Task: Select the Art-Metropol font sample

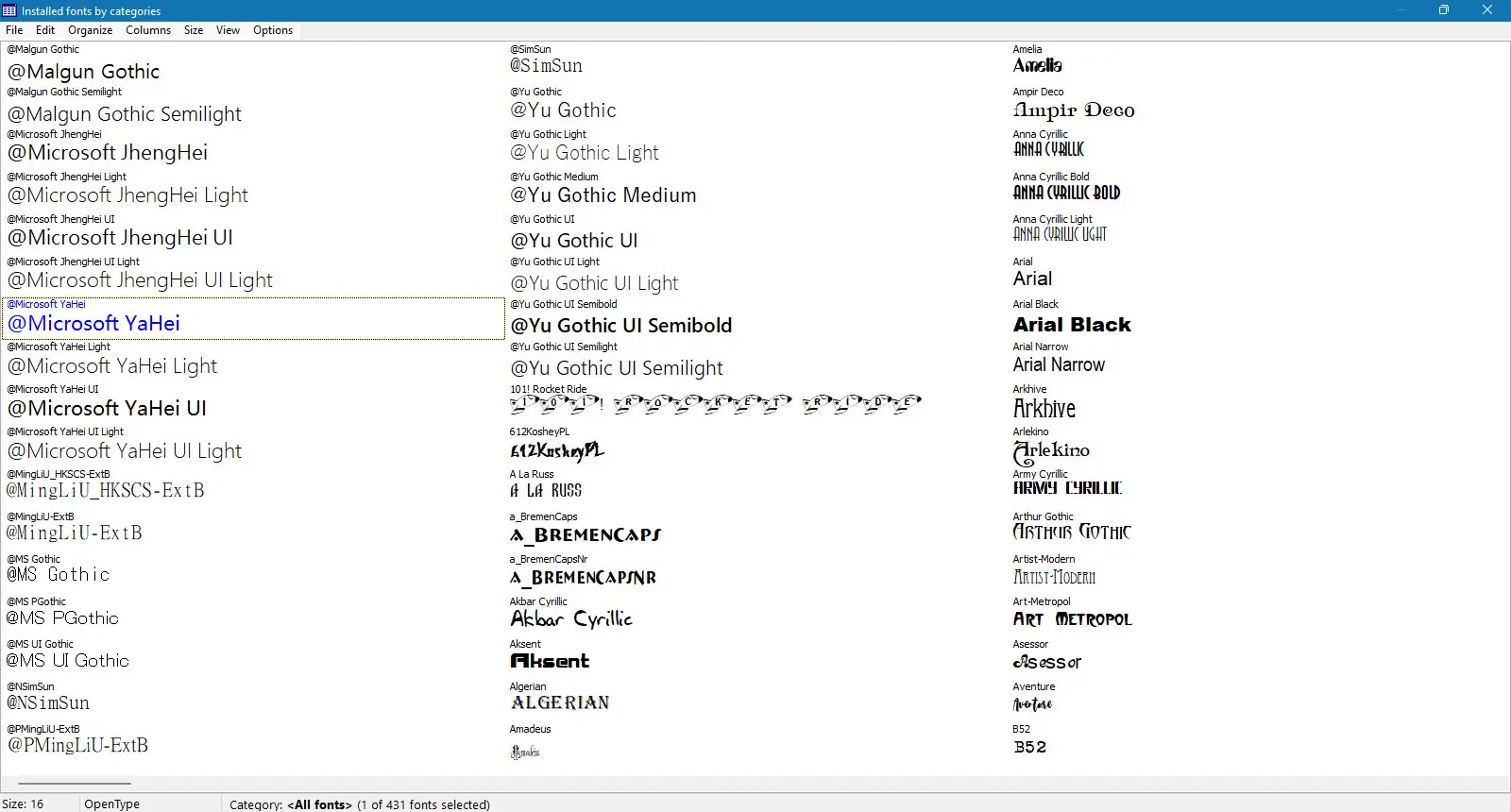Action: [1073, 619]
